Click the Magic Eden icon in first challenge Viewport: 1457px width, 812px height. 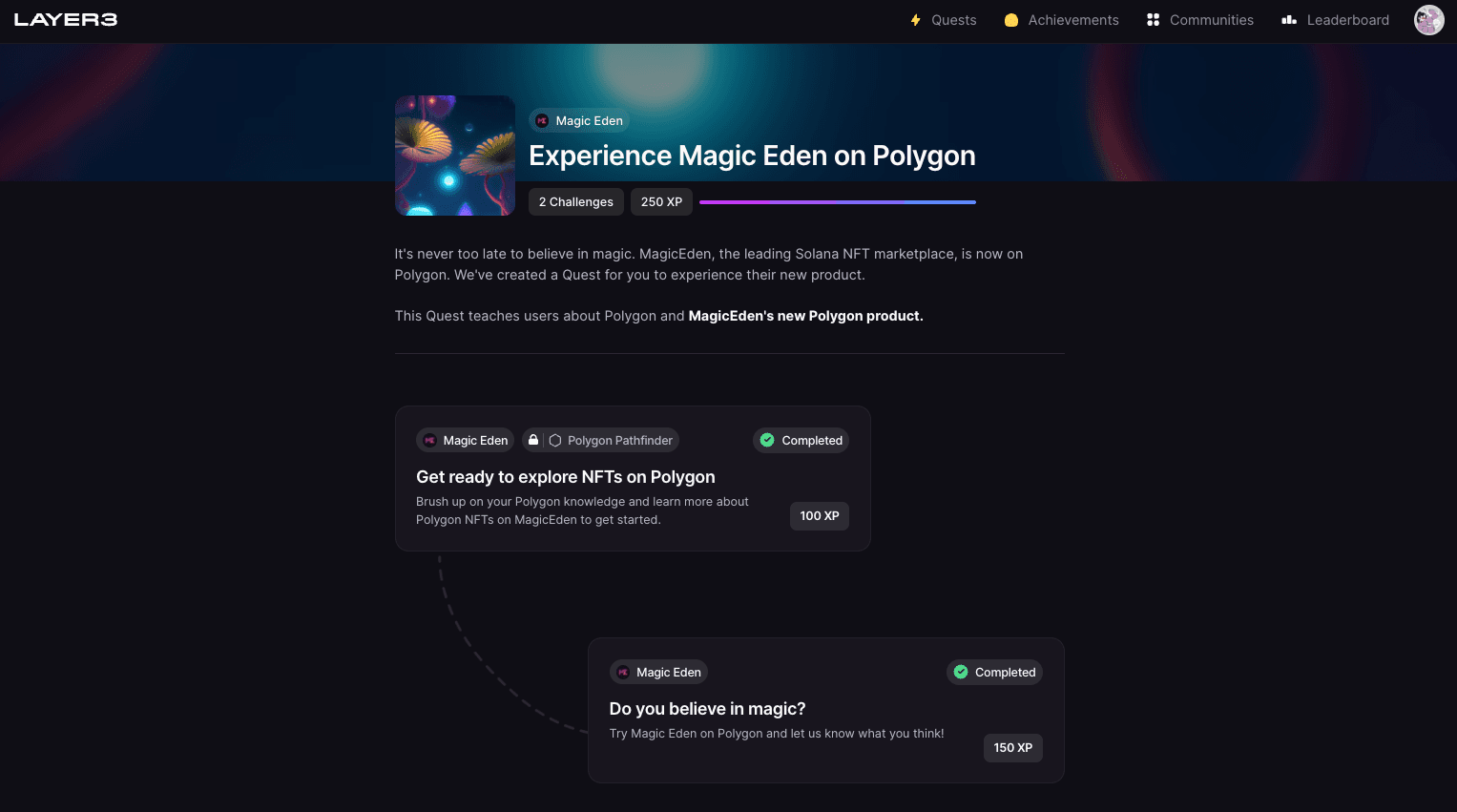429,440
